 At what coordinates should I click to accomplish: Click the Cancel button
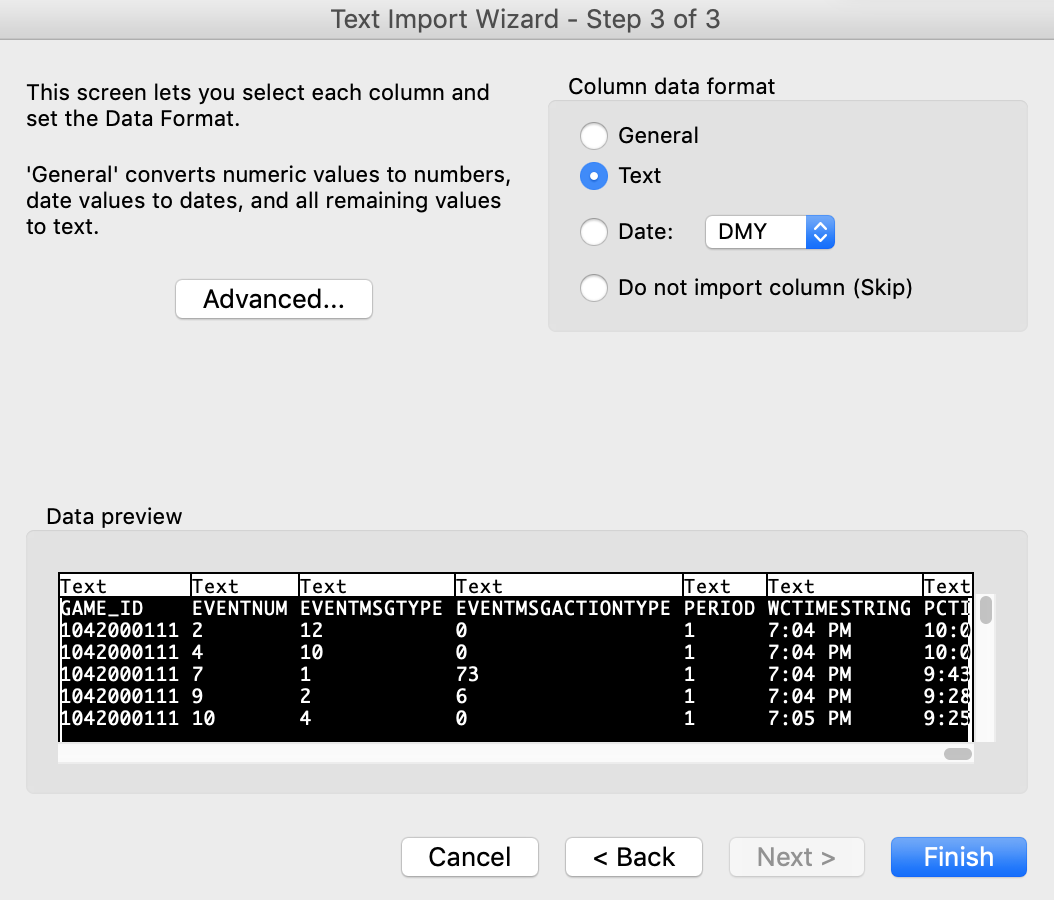point(470,857)
